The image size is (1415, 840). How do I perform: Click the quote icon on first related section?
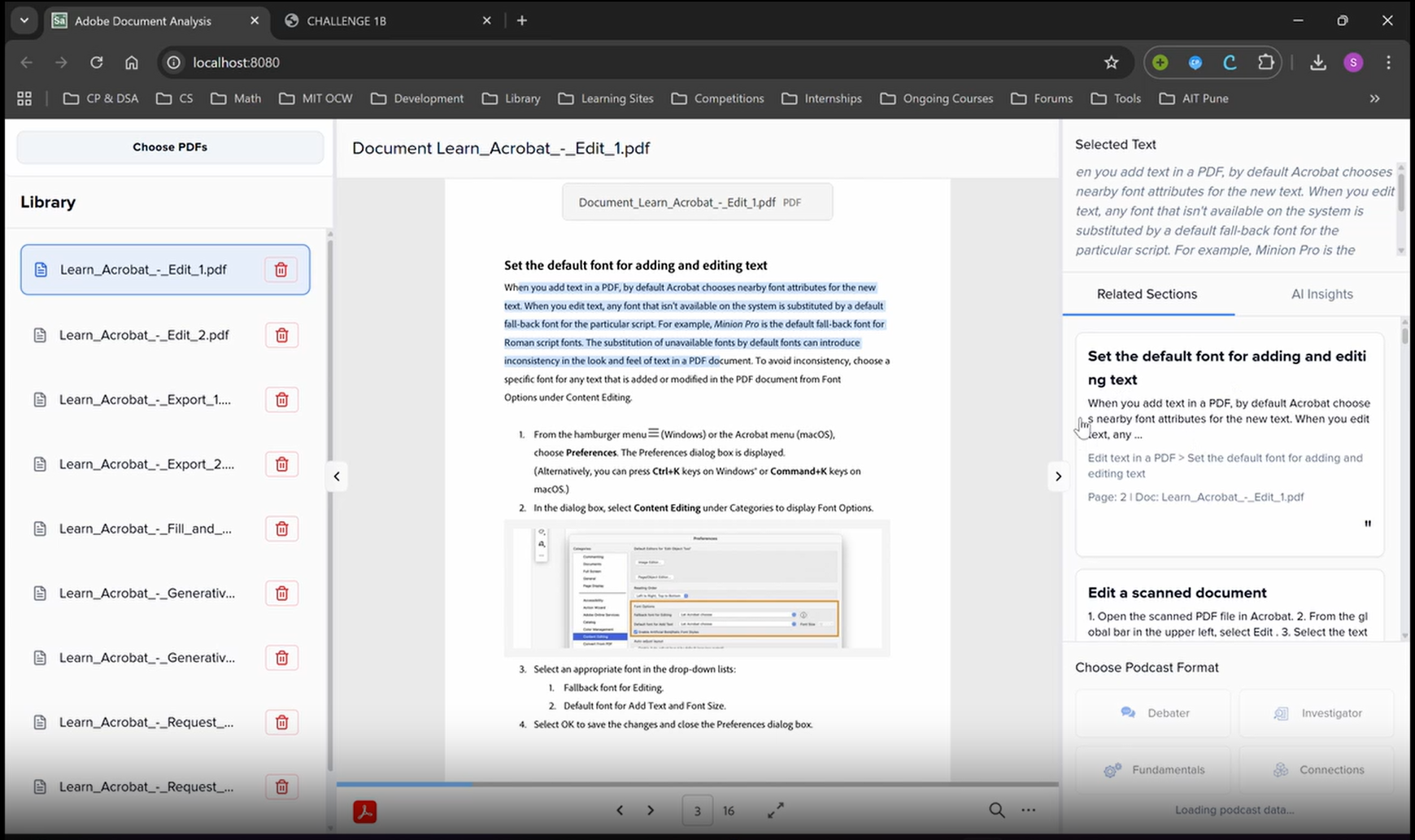click(x=1367, y=524)
